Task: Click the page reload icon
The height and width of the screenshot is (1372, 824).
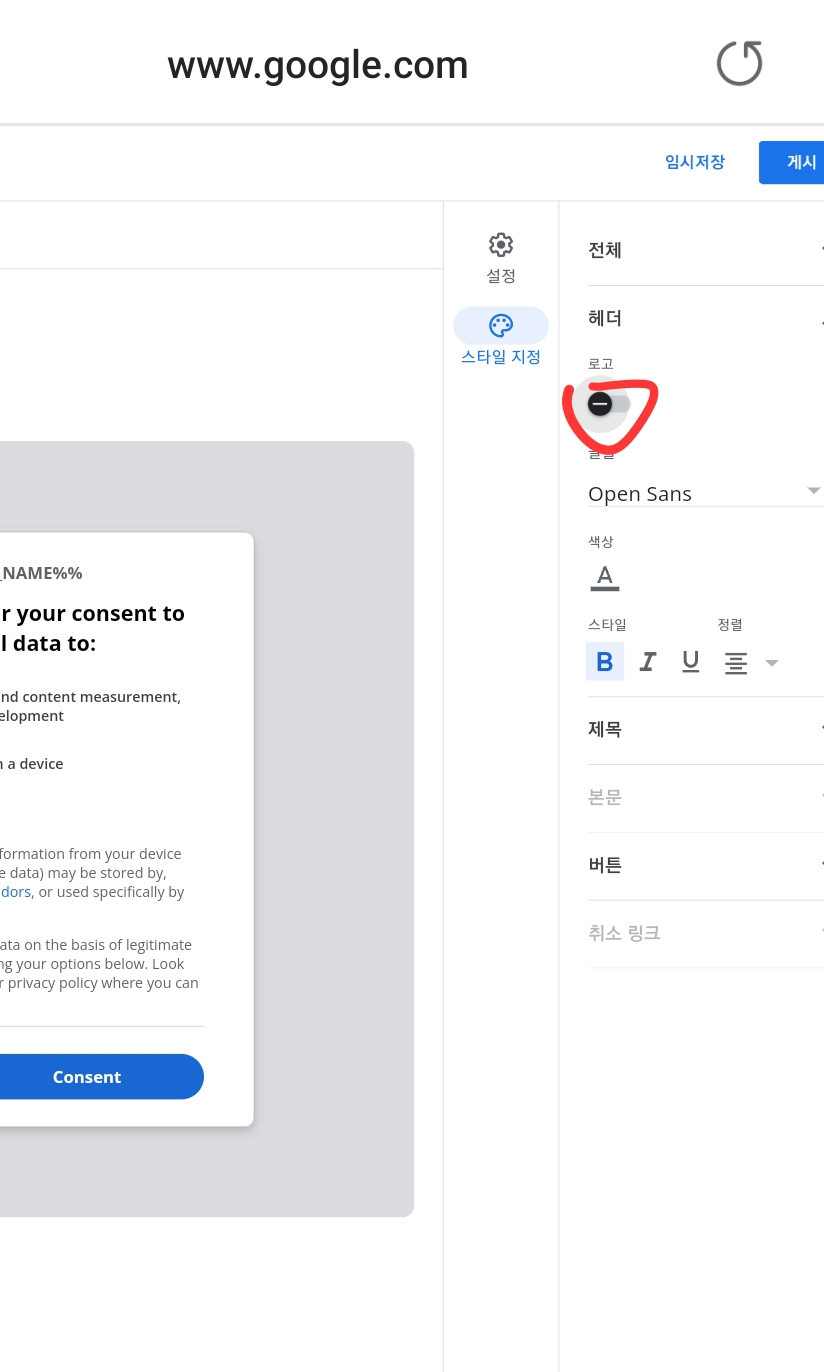Action: point(739,63)
